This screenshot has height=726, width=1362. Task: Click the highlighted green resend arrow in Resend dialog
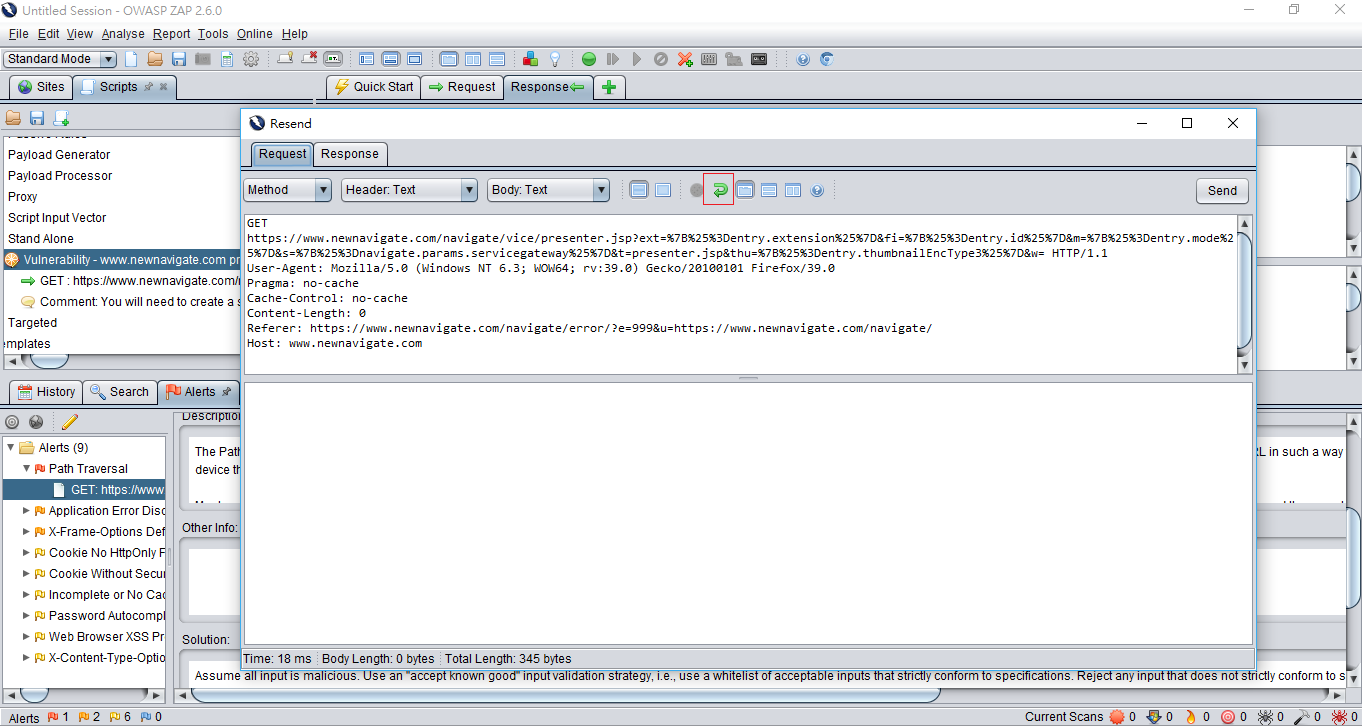click(x=720, y=189)
